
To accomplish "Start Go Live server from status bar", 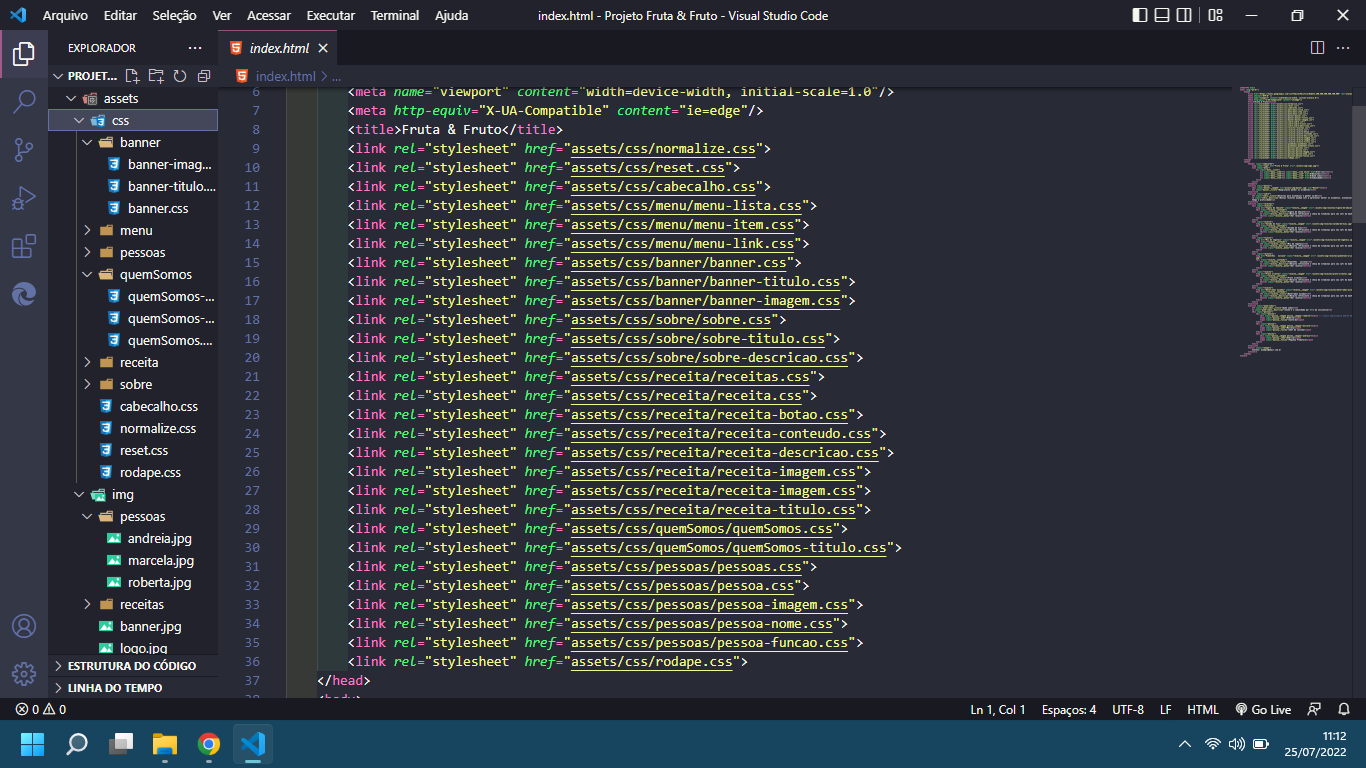I will [x=1263, y=709].
